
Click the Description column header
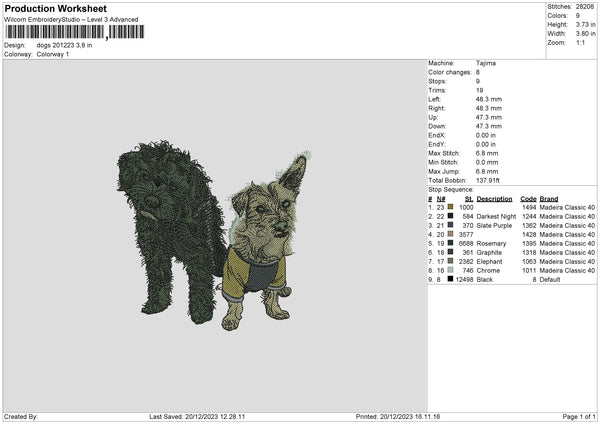(x=495, y=199)
